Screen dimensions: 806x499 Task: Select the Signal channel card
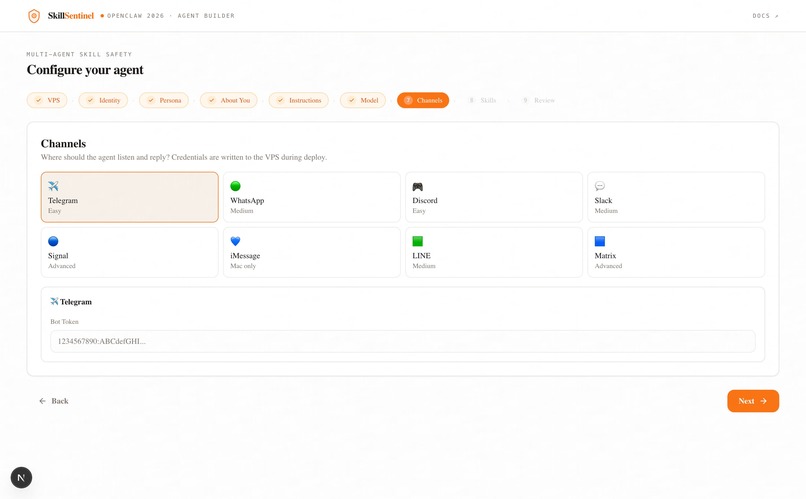[130, 252]
